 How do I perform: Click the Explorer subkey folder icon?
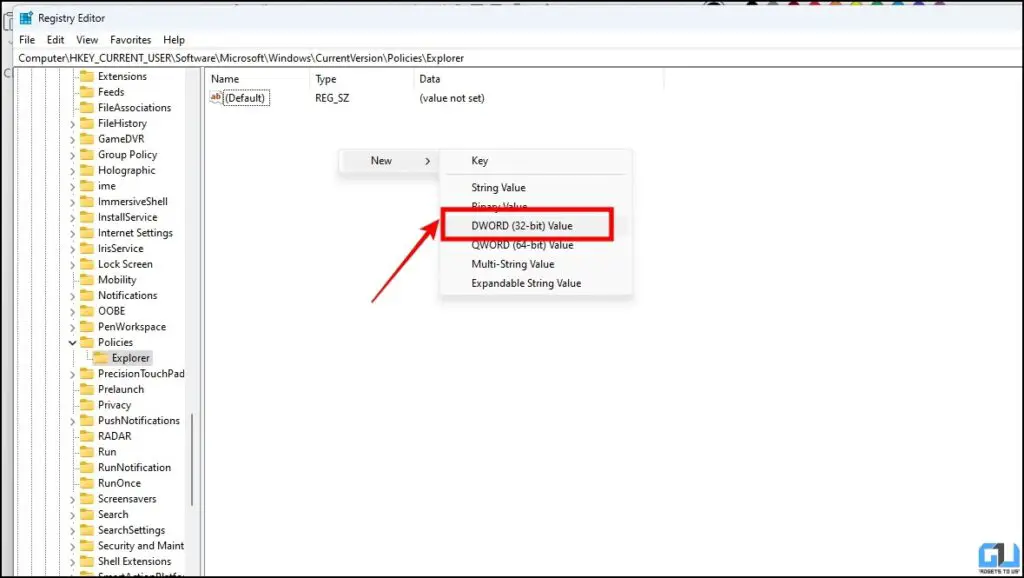101,358
